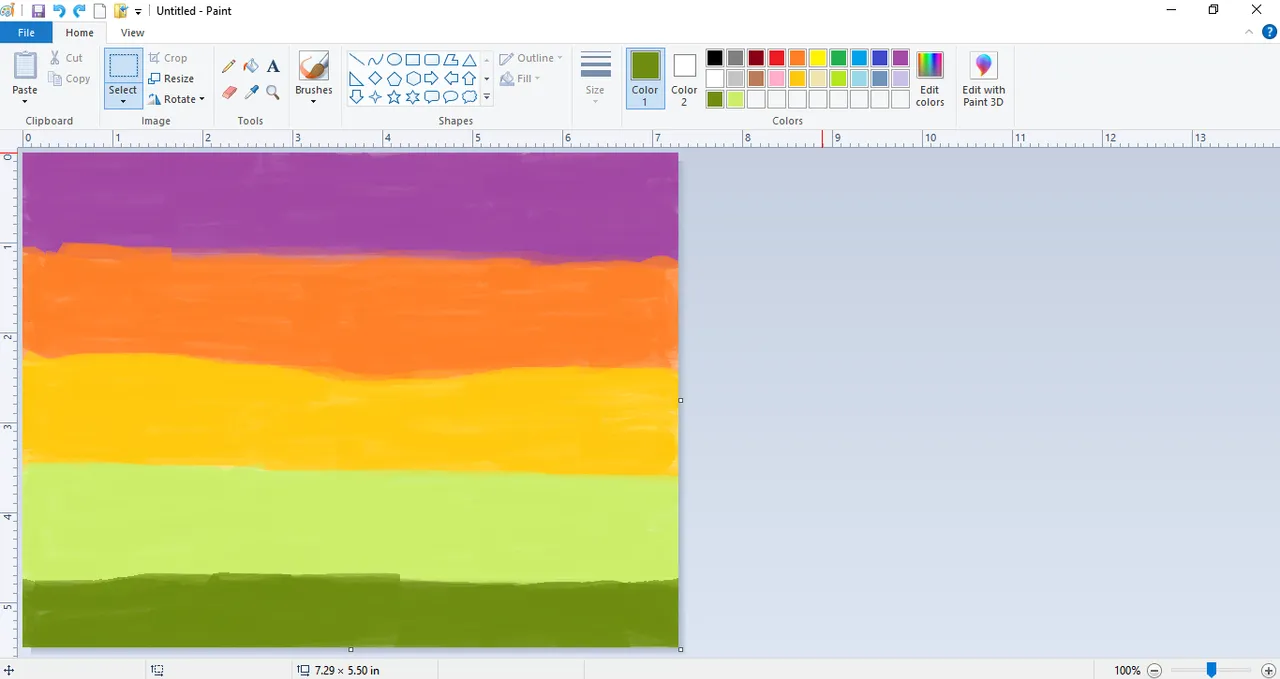Viewport: 1280px width, 679px height.
Task: Pick the orange palette swatch
Action: click(797, 58)
